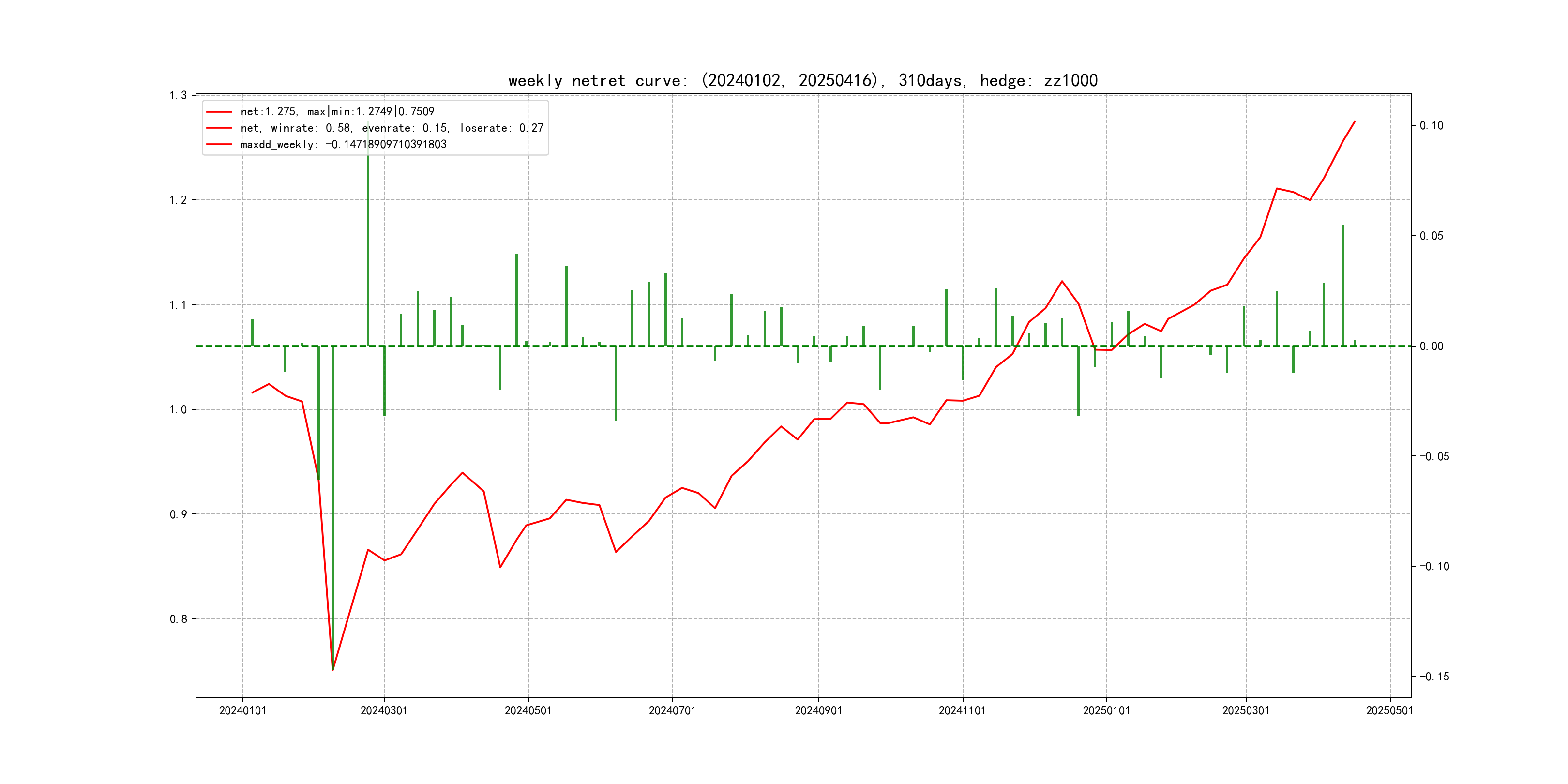1568x784 pixels.
Task: Click the 20240901 x-axis date label
Action: 818,710
